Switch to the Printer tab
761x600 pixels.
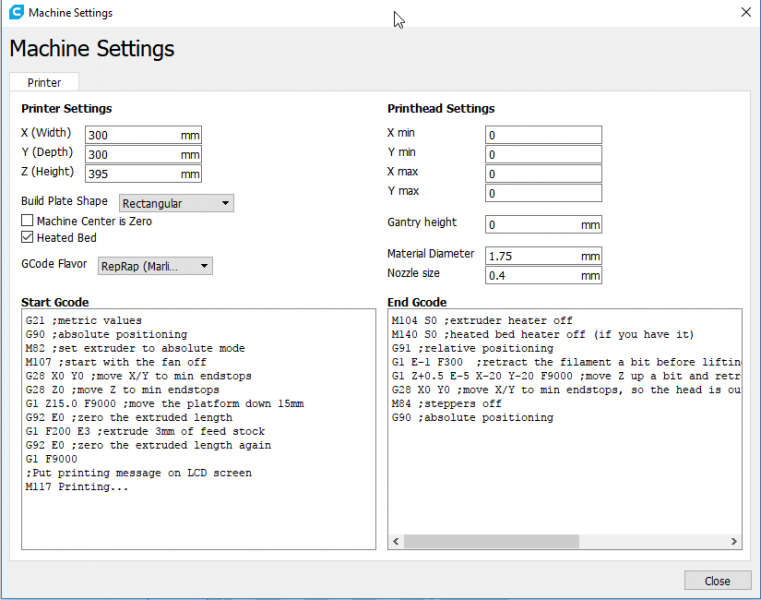[44, 83]
